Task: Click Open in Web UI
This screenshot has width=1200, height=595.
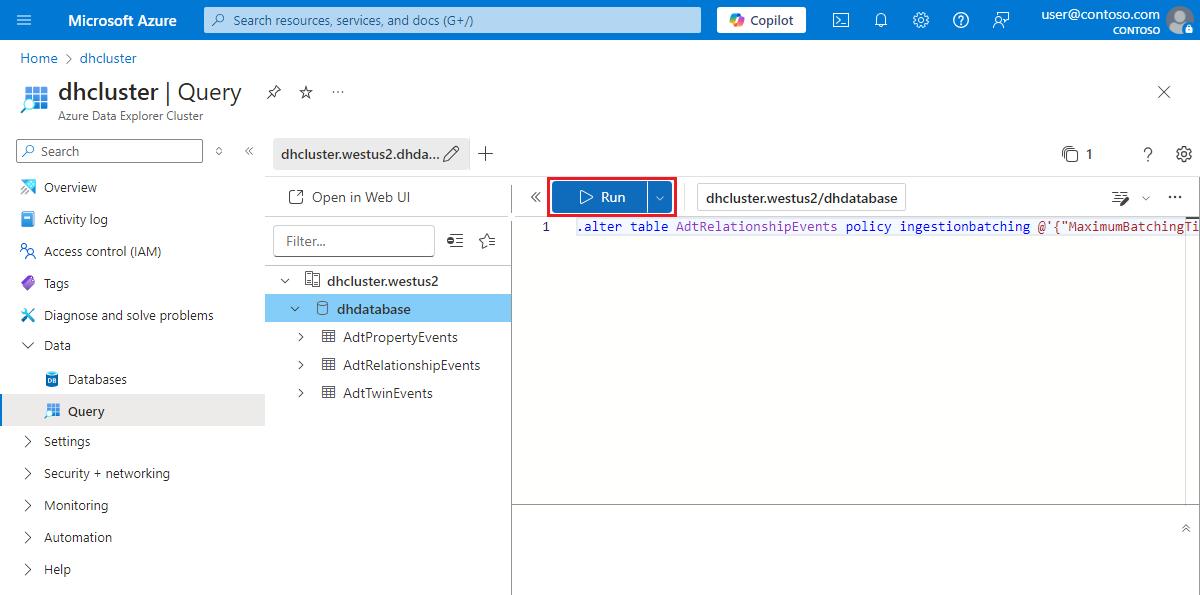Action: [349, 197]
